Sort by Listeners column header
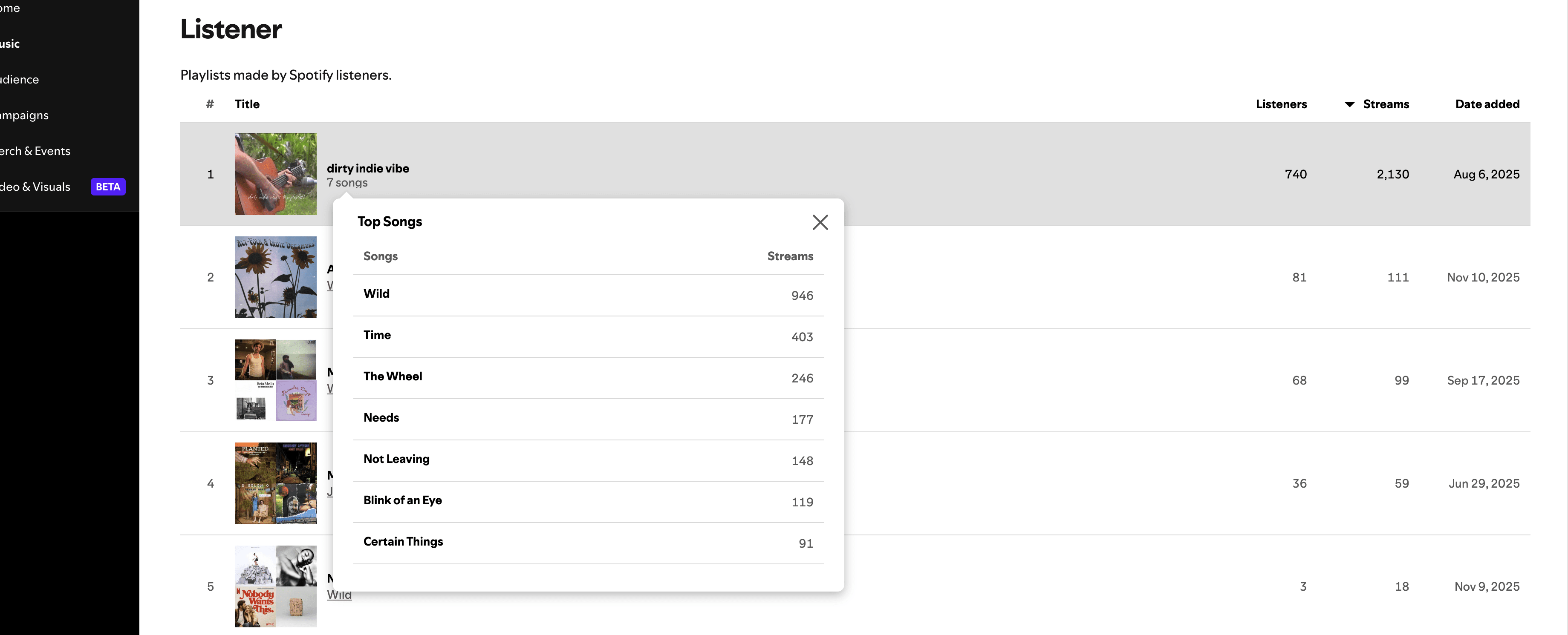The width and height of the screenshot is (1568, 635). click(x=1281, y=104)
